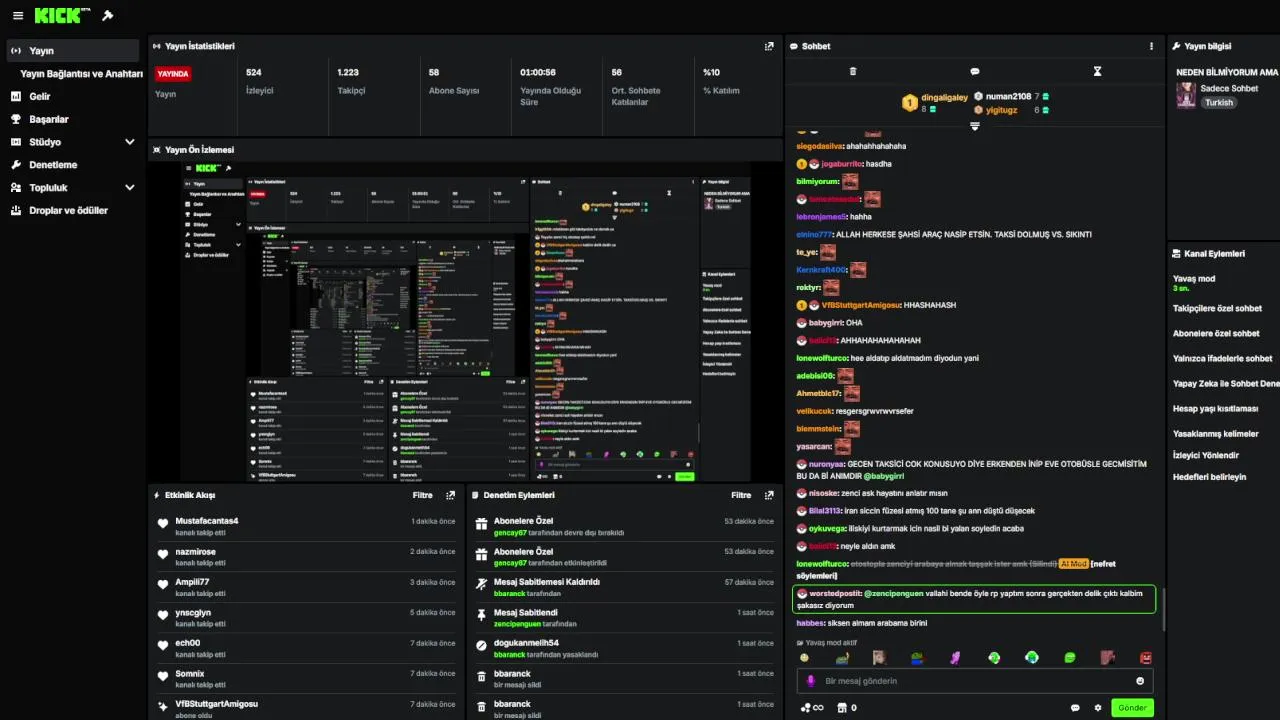Send message with Gönder button
This screenshot has width=1280, height=720.
(1132, 708)
